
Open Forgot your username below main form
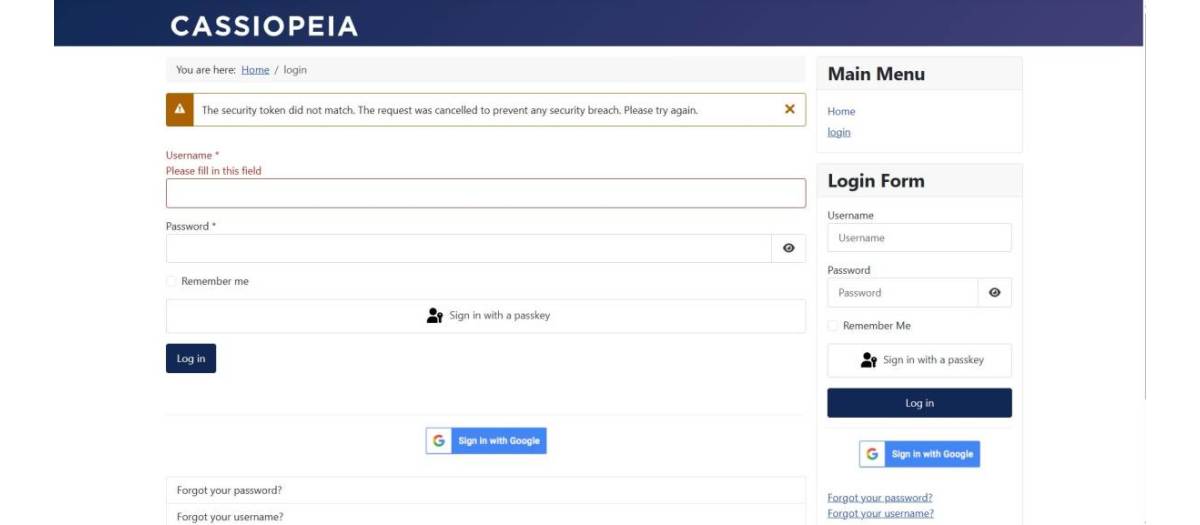[x=230, y=517]
